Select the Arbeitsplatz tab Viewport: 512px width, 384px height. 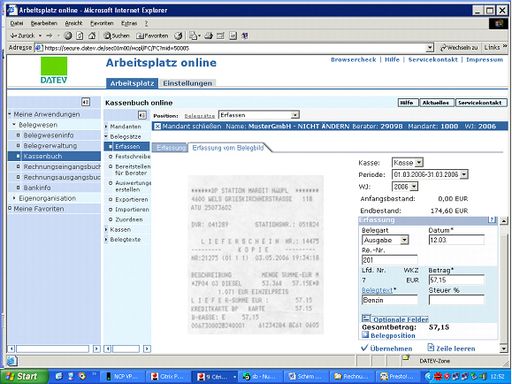(132, 83)
